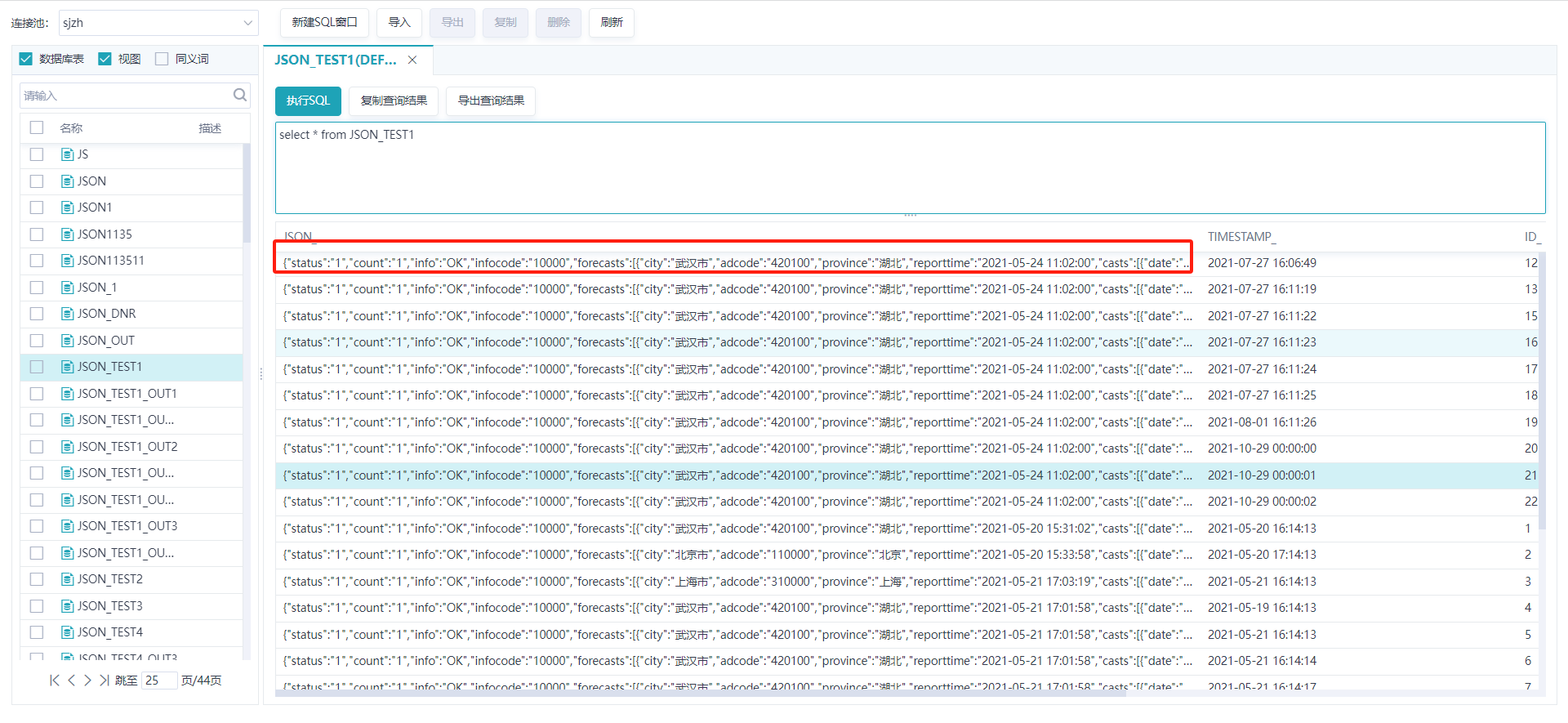Go to previous page arrow in pagination
This screenshot has height=723, width=1568.
click(x=71, y=680)
